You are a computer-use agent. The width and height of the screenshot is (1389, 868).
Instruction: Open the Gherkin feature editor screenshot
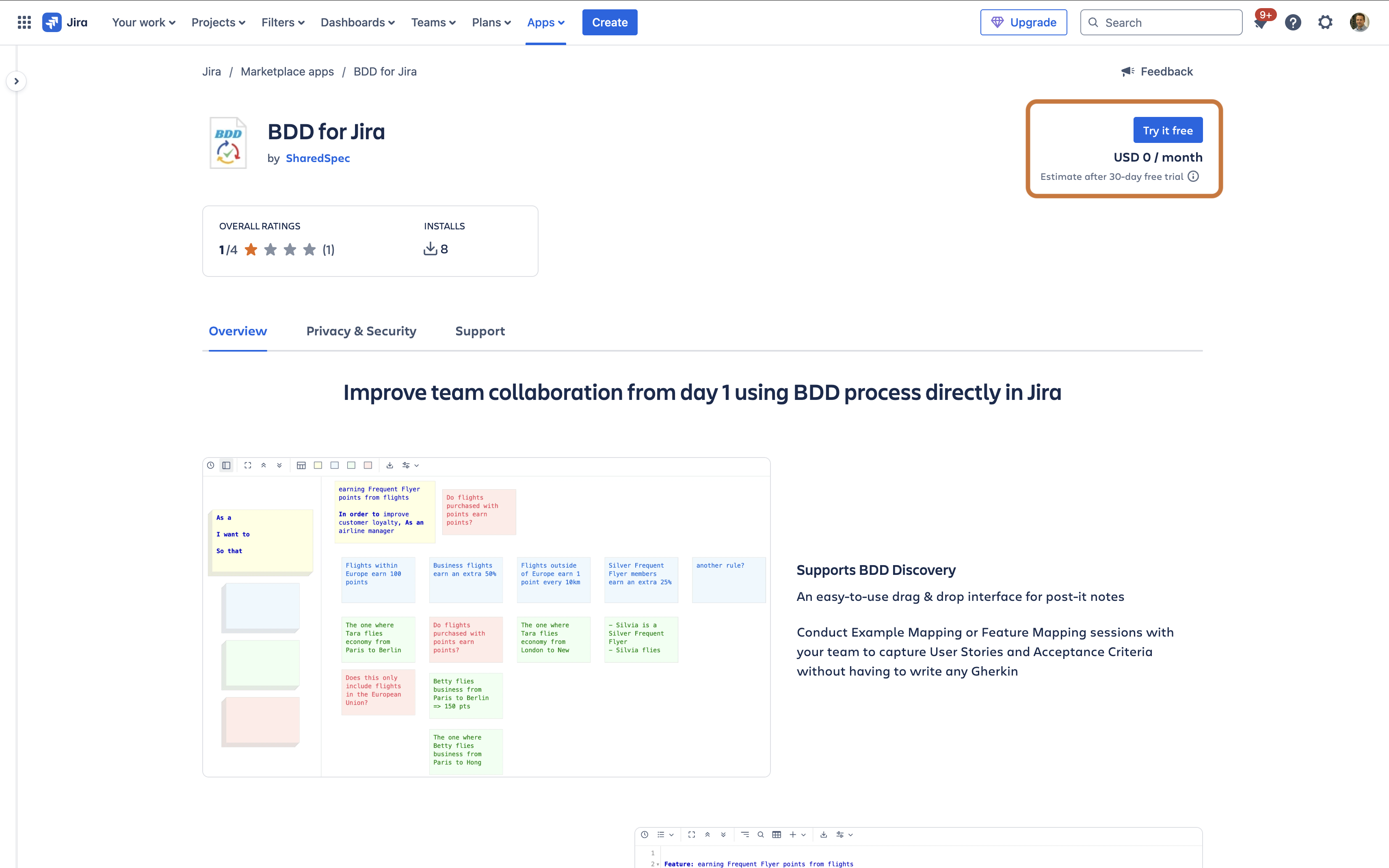pyautogui.click(x=918, y=847)
